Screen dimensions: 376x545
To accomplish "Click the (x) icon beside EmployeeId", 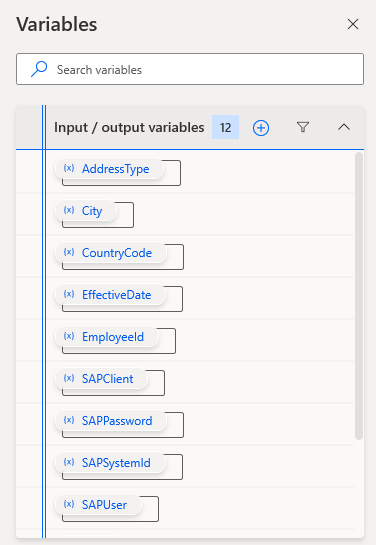I will [69, 336].
